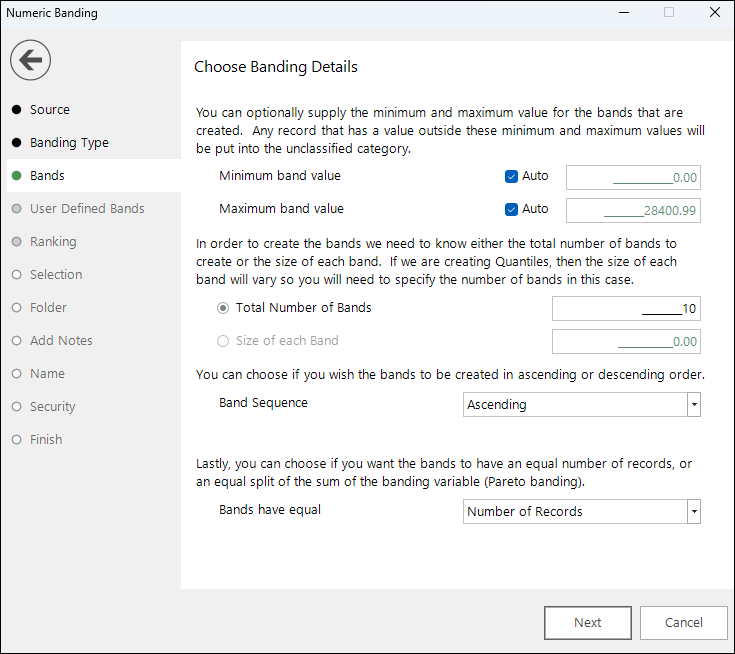Click the Minimum band value field
The width and height of the screenshot is (735, 654).
633,178
